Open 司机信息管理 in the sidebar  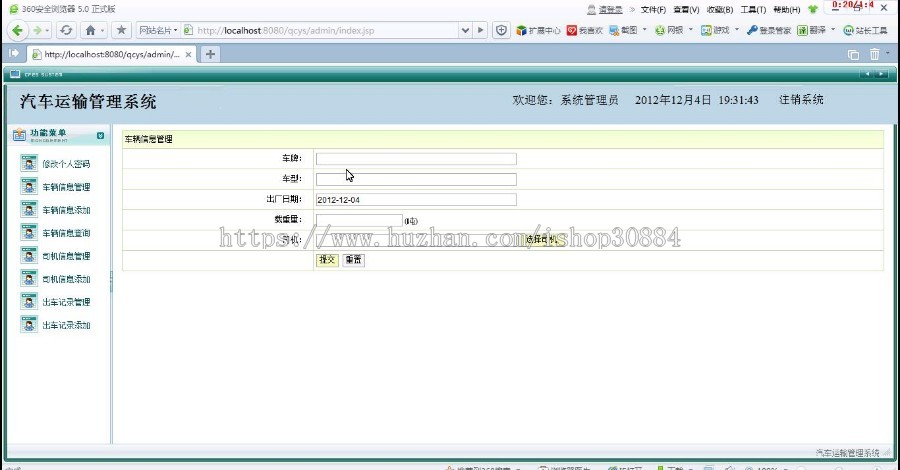66,256
